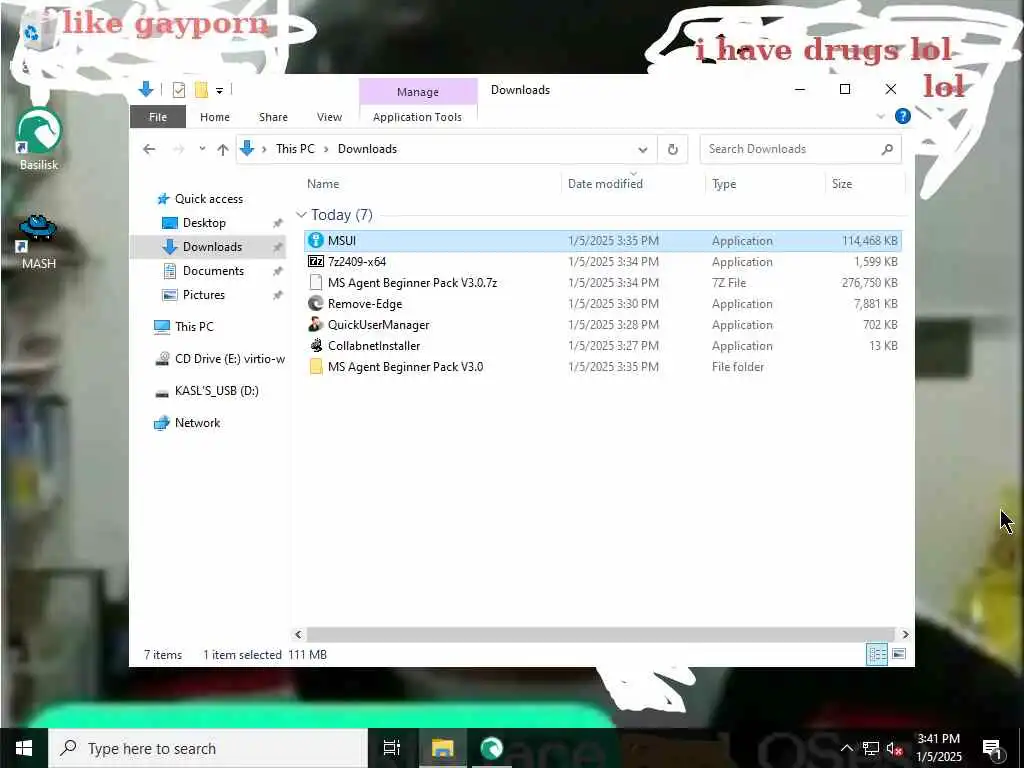
Task: Click the horizontal scrollbar track
Action: point(600,634)
